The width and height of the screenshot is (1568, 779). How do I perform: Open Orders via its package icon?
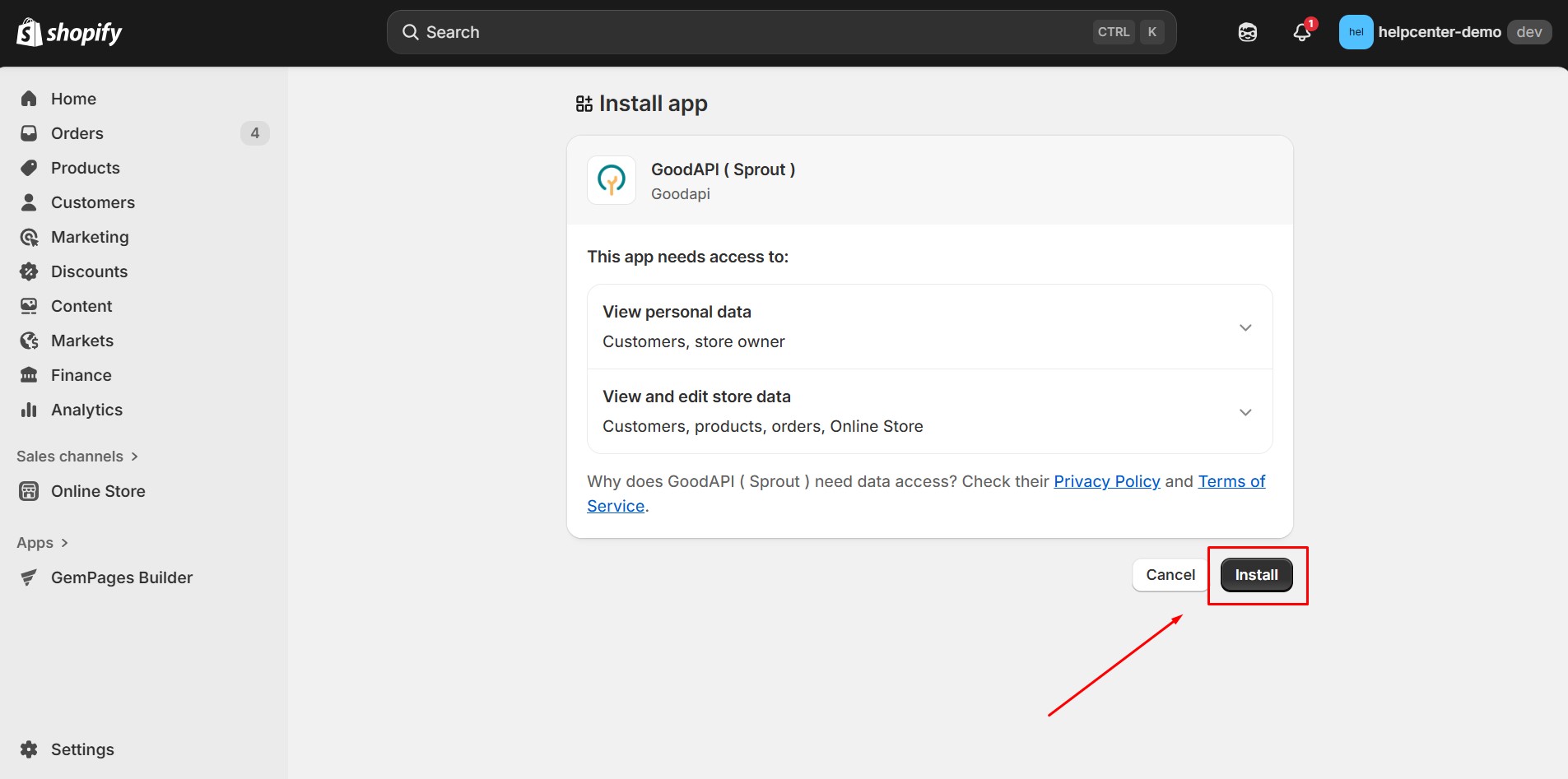[x=30, y=132]
